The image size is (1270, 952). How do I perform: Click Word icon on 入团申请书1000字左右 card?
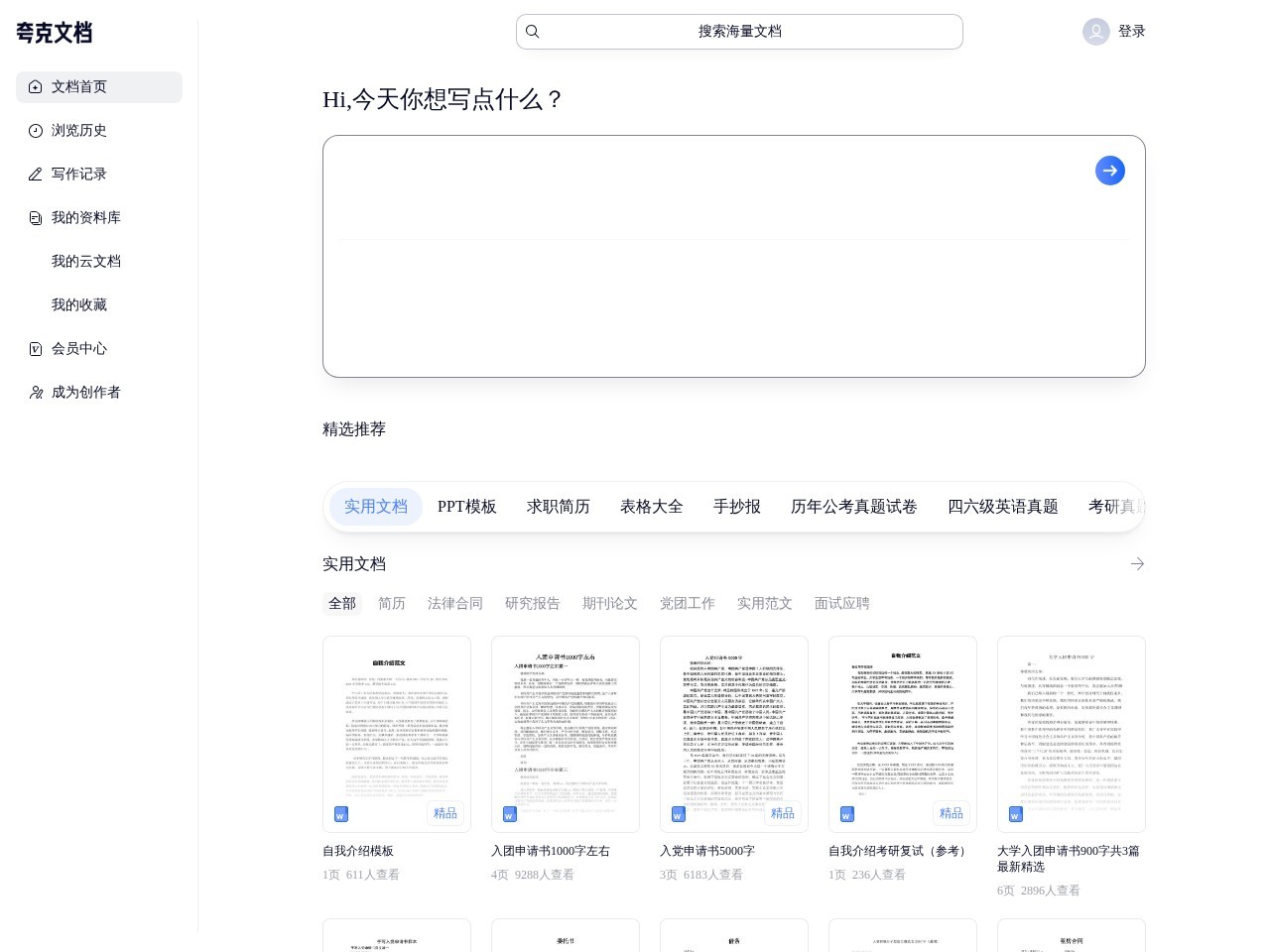coord(510,814)
